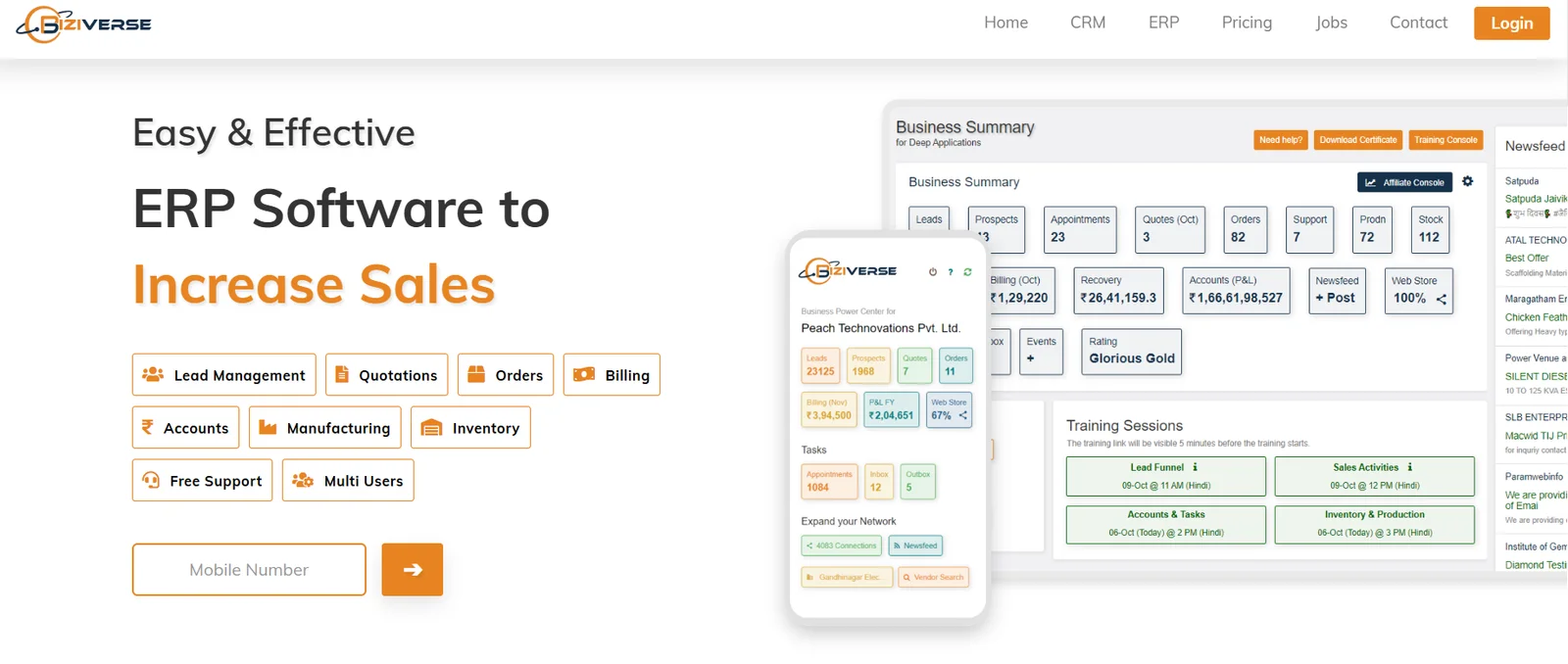
Task: Click the Orders box icon
Action: (x=476, y=375)
